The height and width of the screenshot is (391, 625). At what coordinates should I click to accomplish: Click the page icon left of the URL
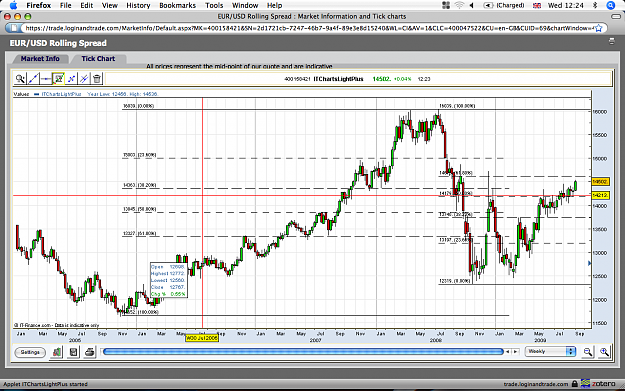(14, 28)
